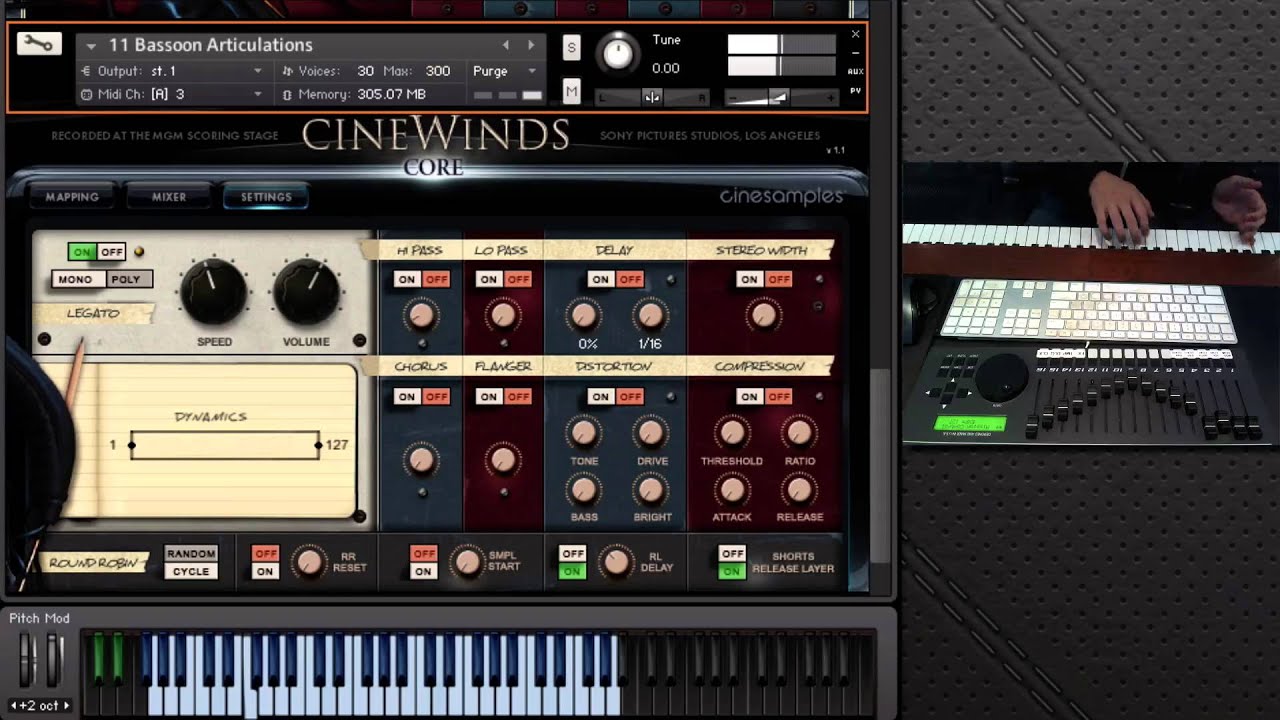Click the Compression Release knob

(x=798, y=490)
